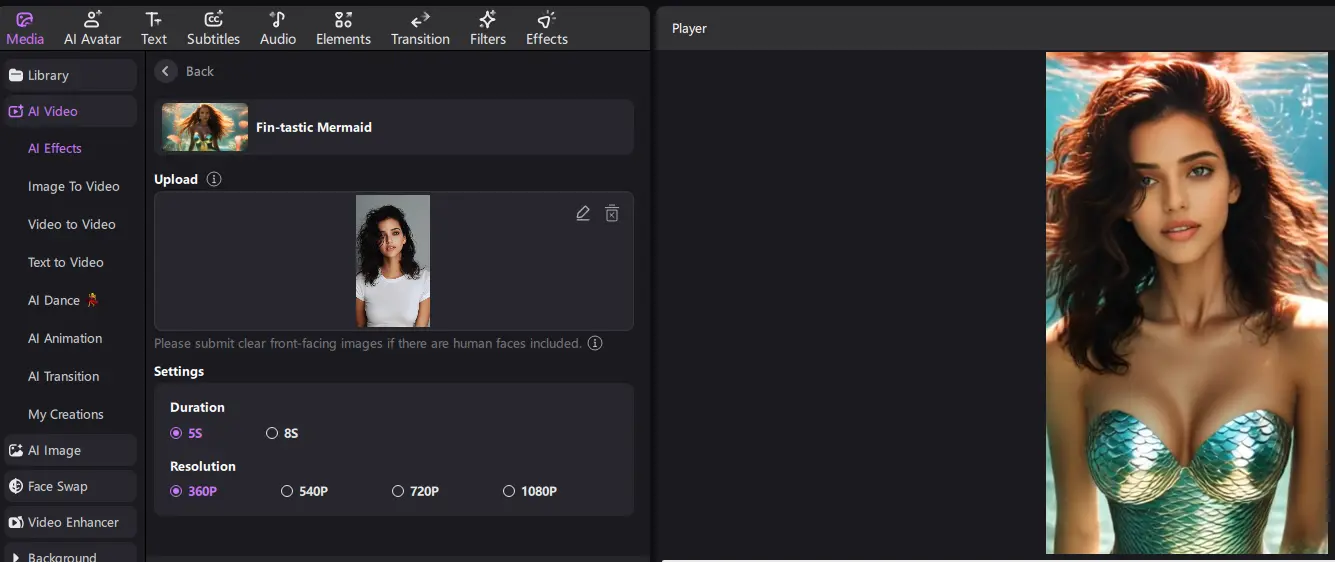Image resolution: width=1335 pixels, height=562 pixels.
Task: Open the Audio panel
Action: click(278, 28)
